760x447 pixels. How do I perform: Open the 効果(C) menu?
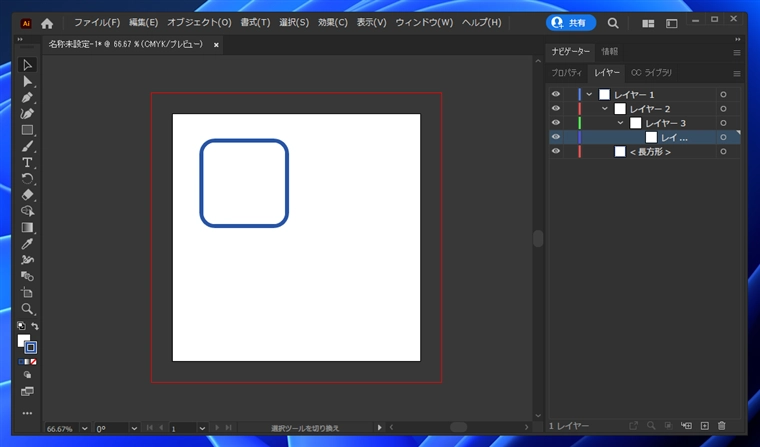click(332, 22)
